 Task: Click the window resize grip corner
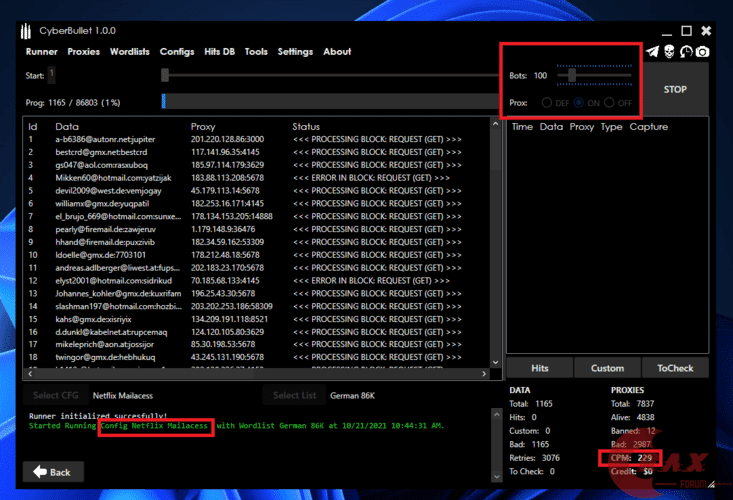pyautogui.click(x=711, y=485)
